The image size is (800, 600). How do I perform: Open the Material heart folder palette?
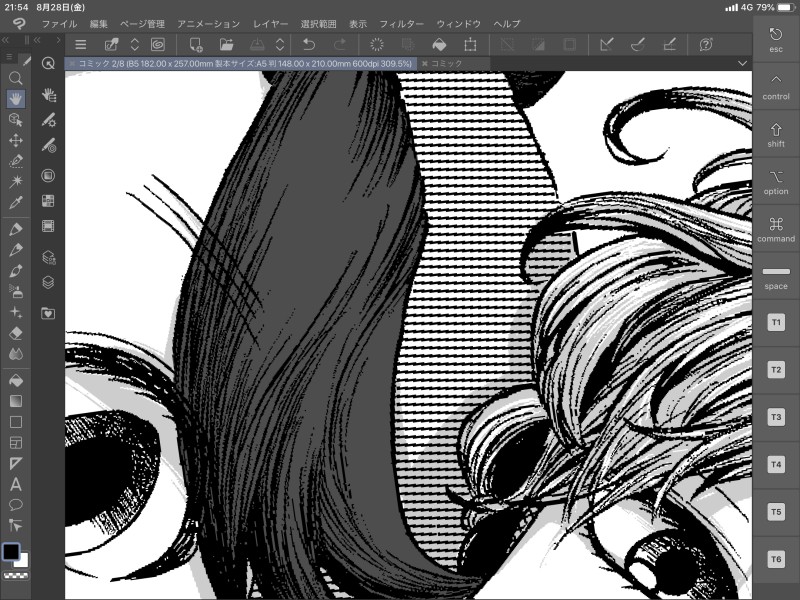pyautogui.click(x=48, y=313)
